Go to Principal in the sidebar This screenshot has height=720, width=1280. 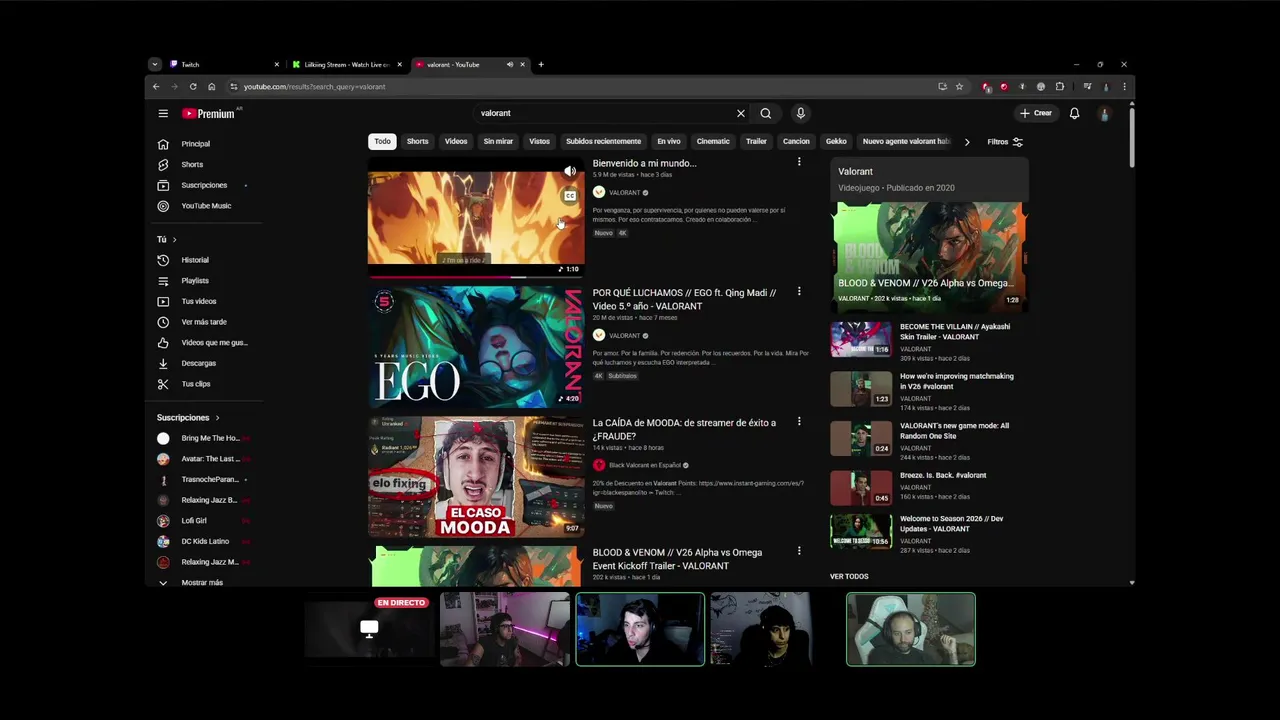pos(196,144)
